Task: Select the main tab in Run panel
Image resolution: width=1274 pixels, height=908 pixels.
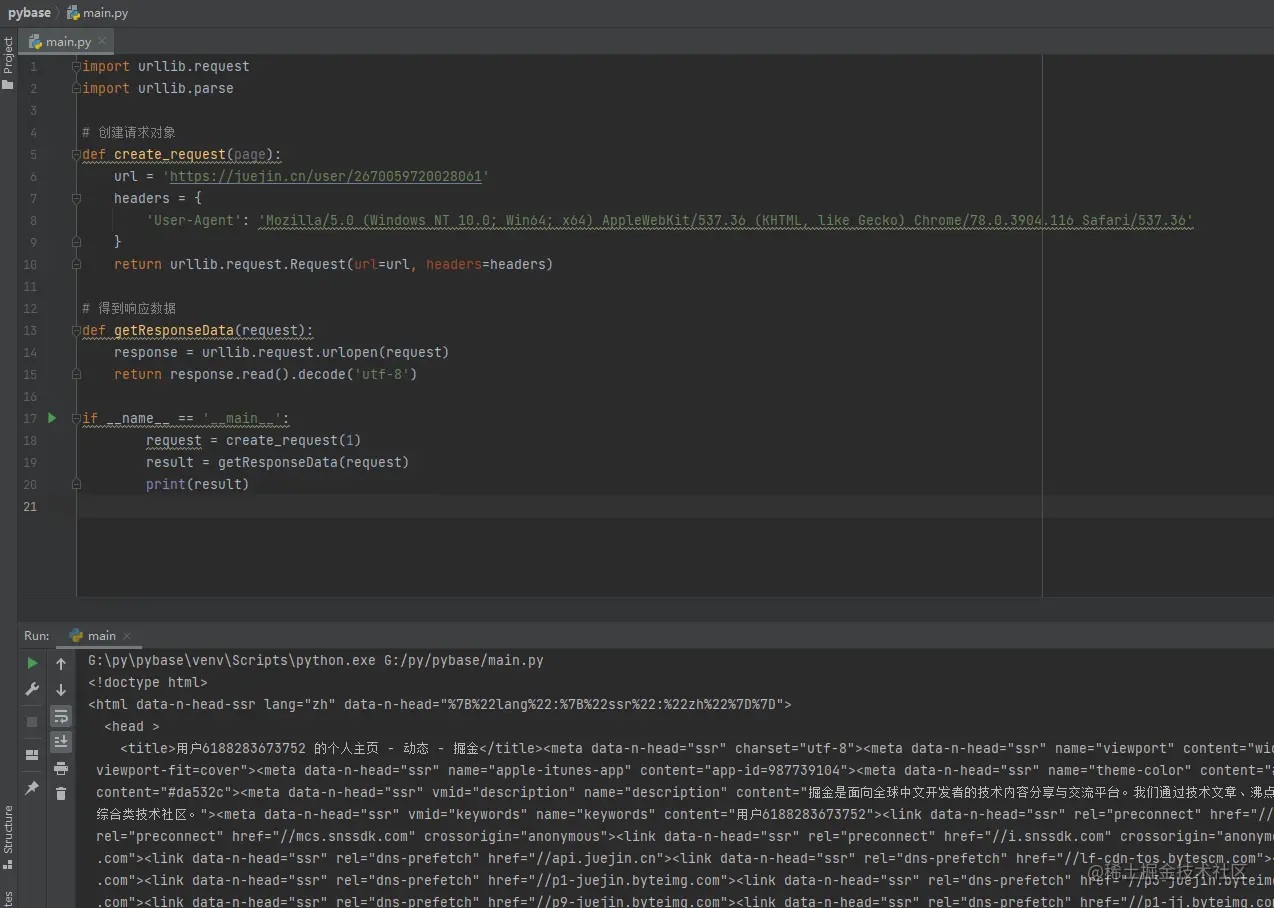Action: click(x=101, y=635)
